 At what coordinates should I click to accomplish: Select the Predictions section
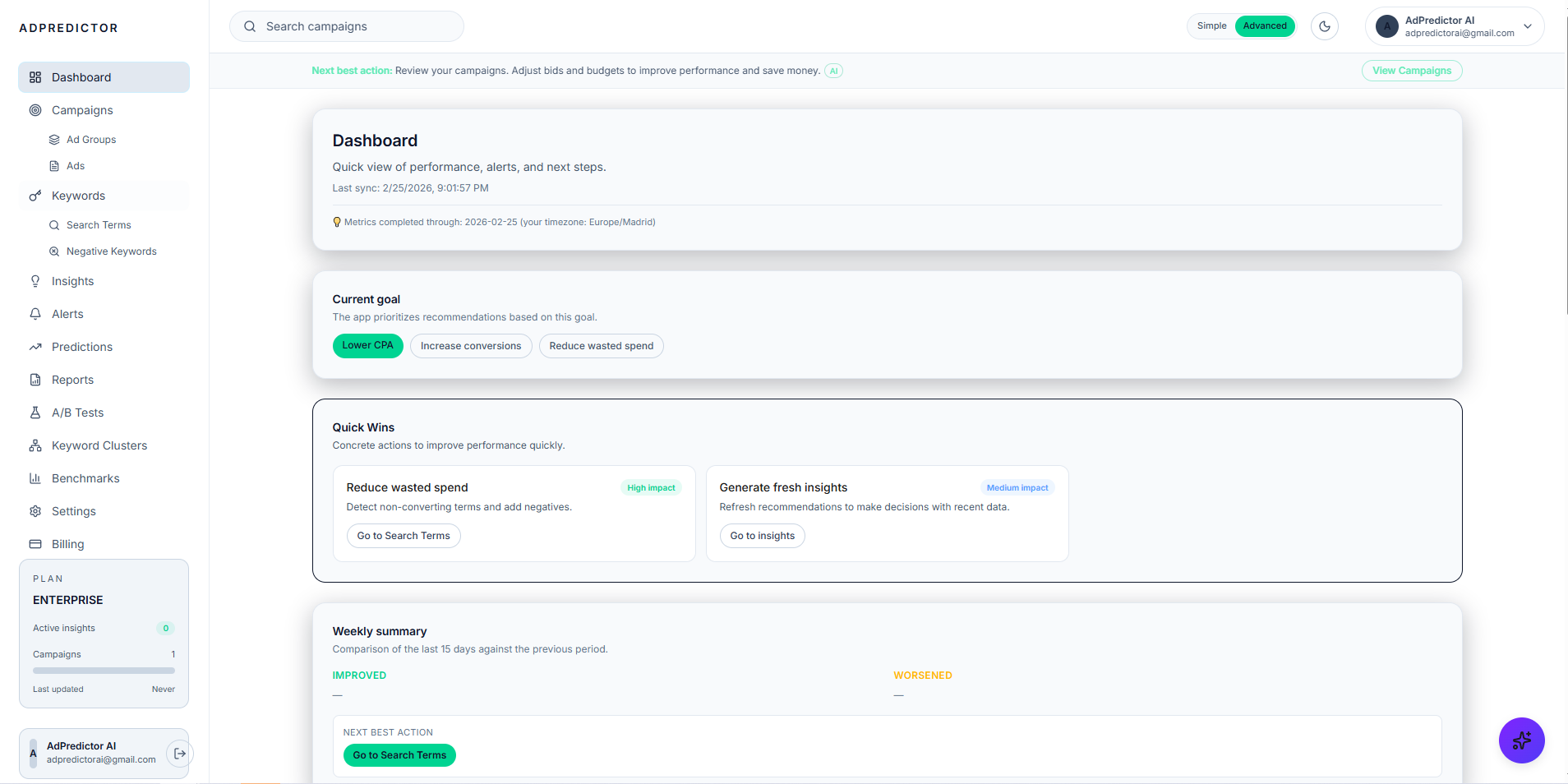coord(81,347)
